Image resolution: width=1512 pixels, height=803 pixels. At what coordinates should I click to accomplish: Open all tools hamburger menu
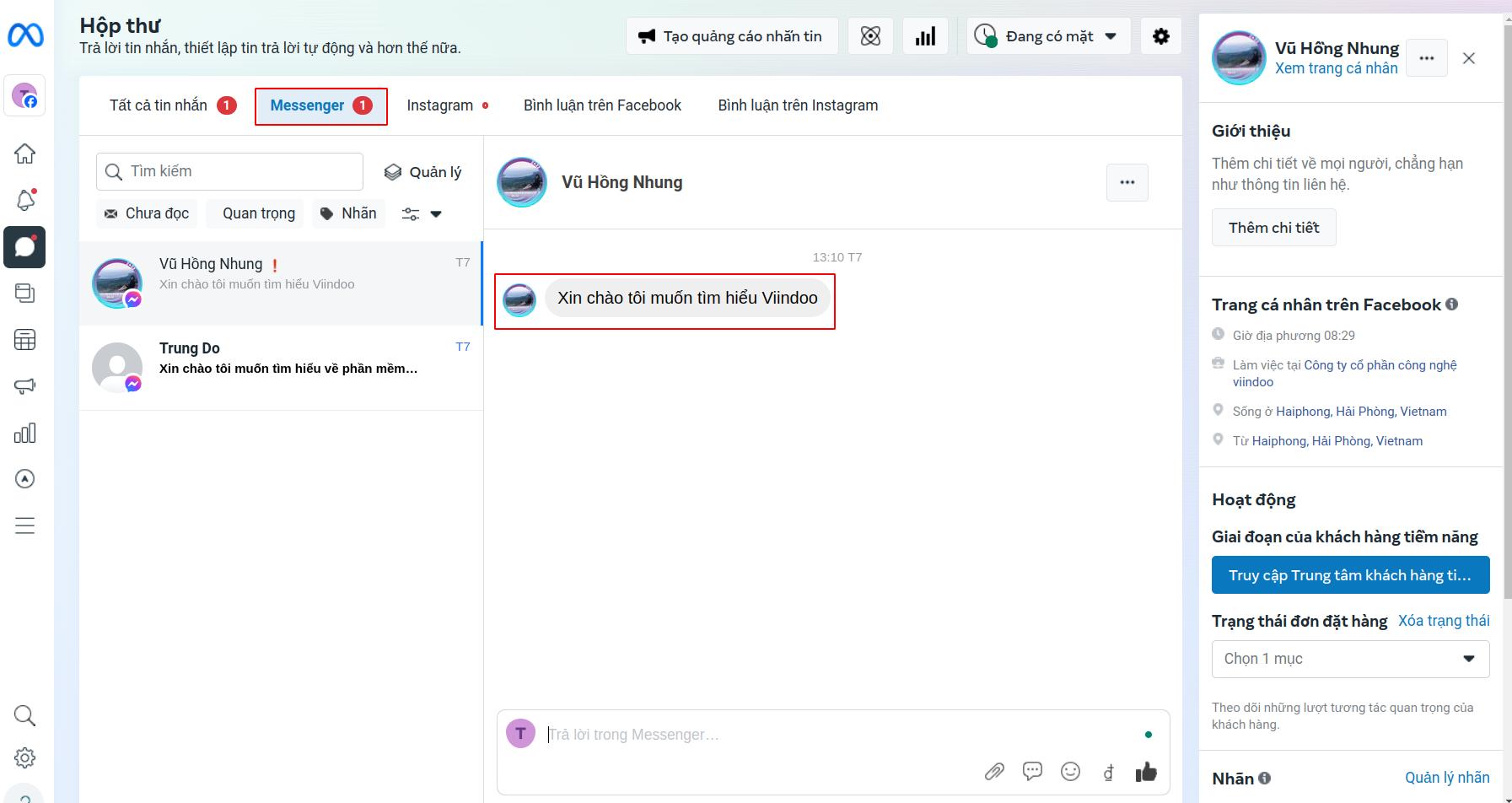[25, 525]
